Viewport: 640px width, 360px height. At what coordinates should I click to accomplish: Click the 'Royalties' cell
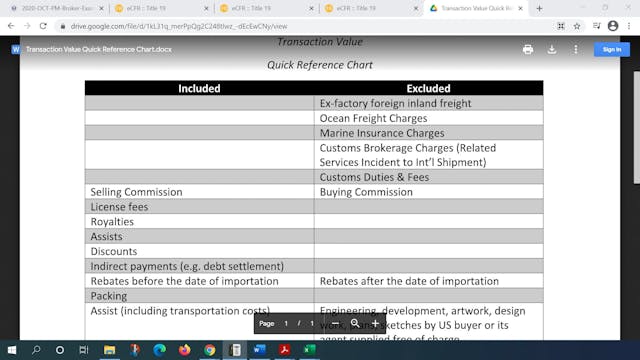(x=199, y=222)
